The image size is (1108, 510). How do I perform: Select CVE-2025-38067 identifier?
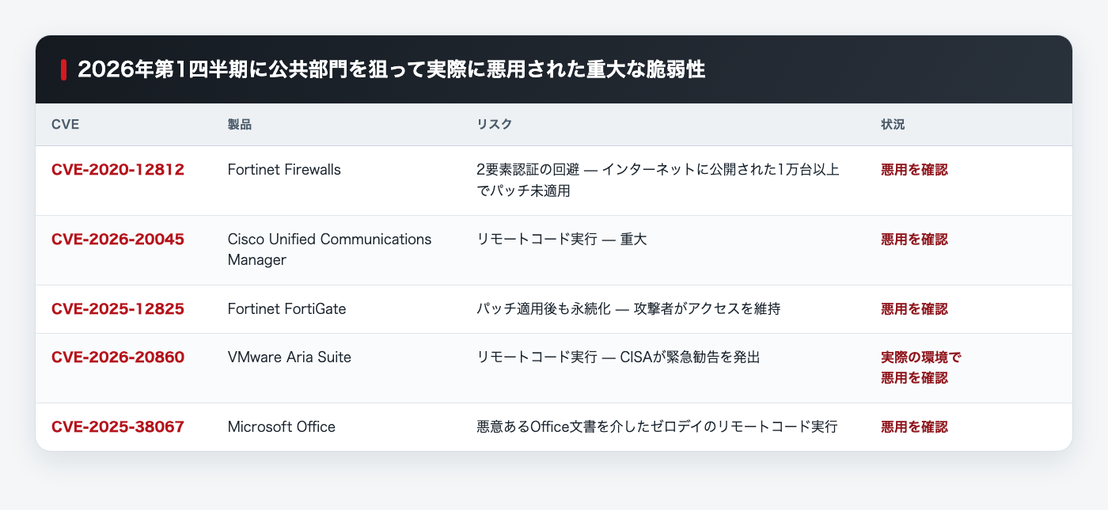[x=118, y=427]
